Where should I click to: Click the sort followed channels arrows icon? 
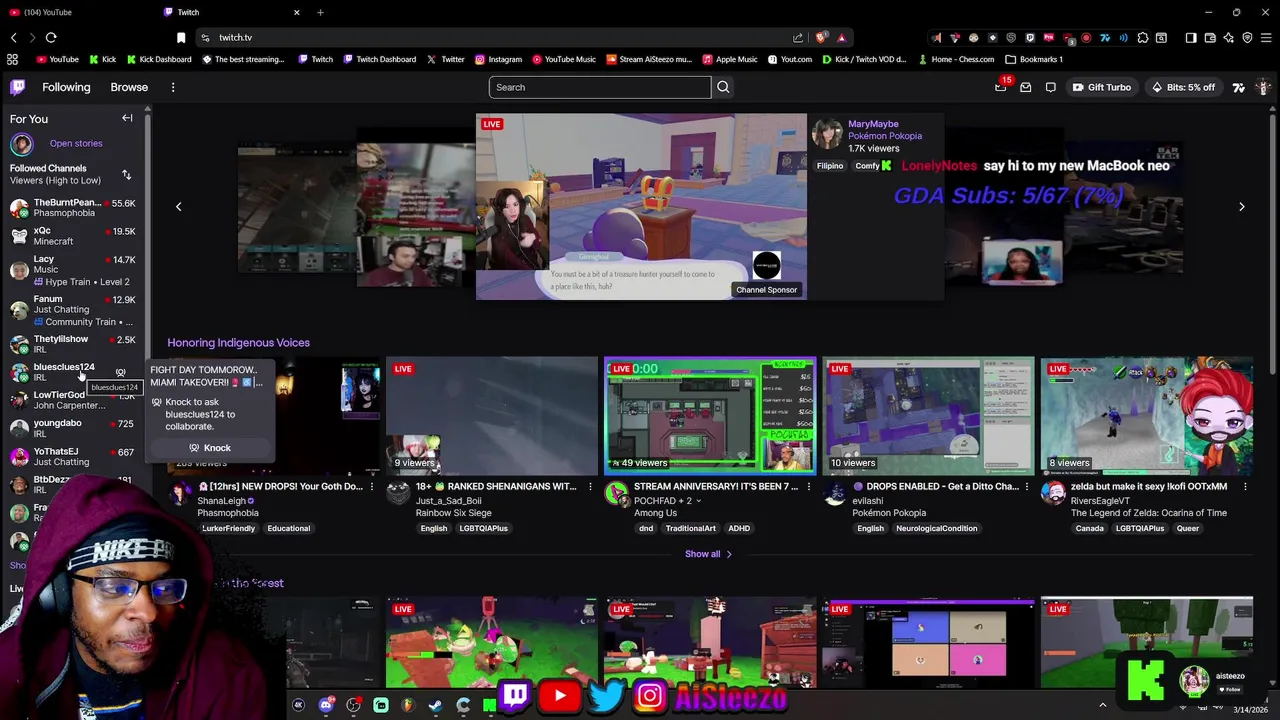[x=126, y=175]
